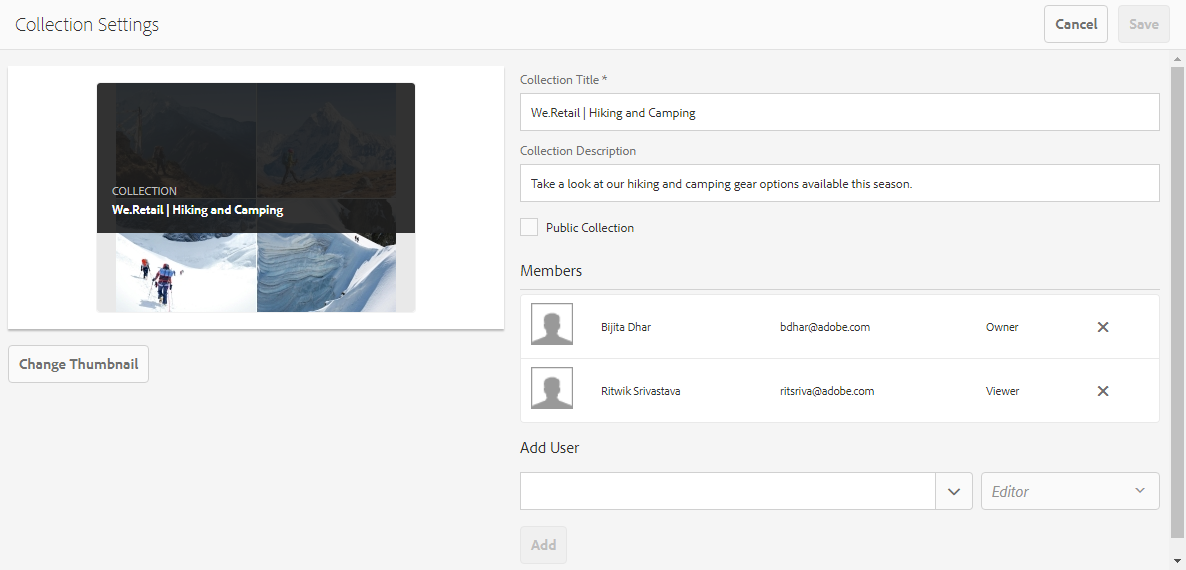The height and width of the screenshot is (570, 1186).
Task: Click the name Ritwik Srivastava
Action: (x=640, y=392)
